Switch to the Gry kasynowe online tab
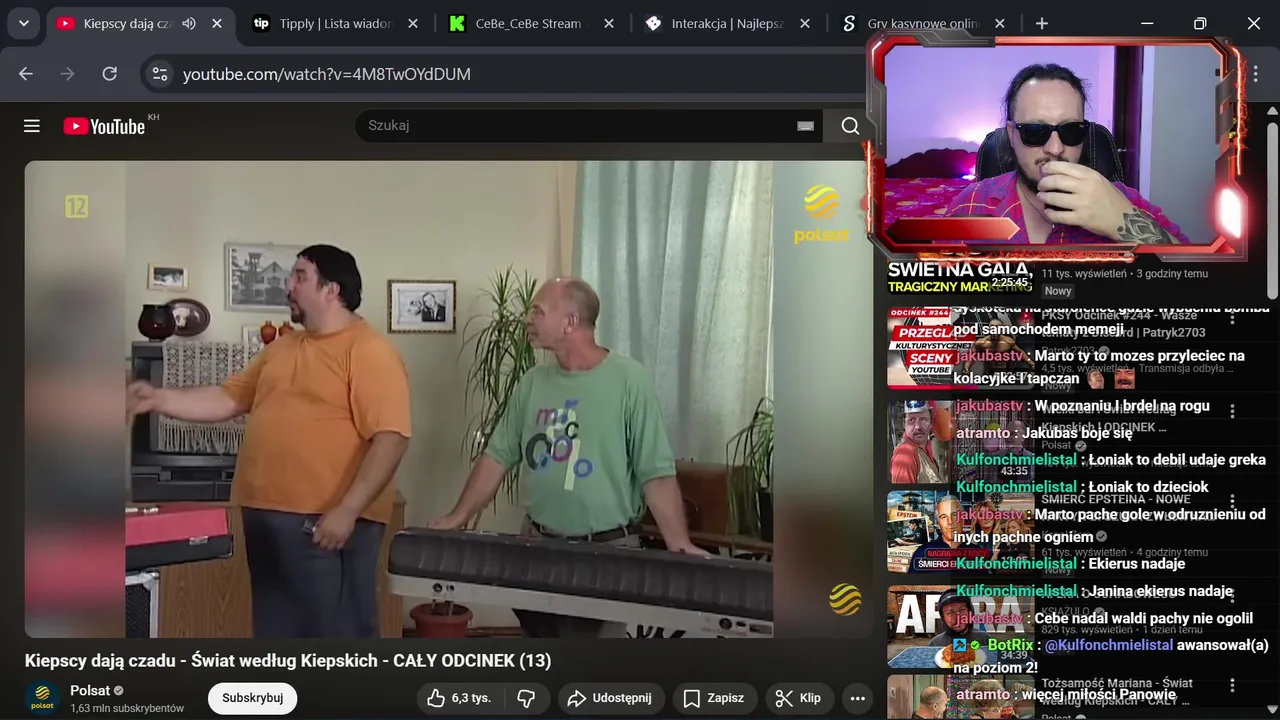Image resolution: width=1280 pixels, height=720 pixels. click(922, 23)
